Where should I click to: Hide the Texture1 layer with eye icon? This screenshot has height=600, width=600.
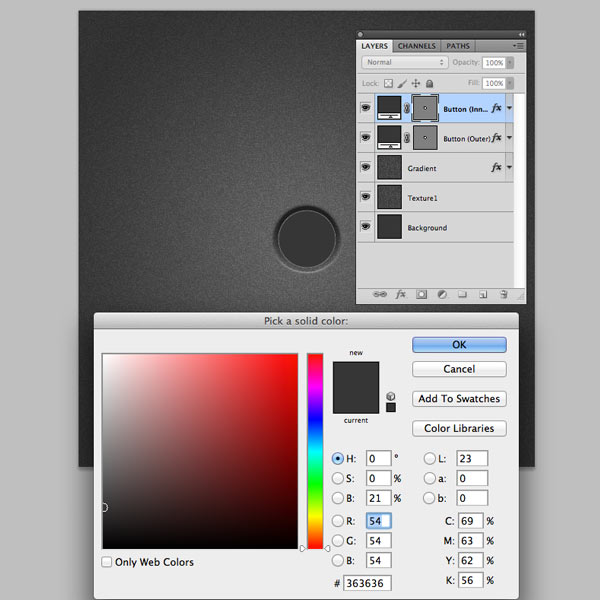pyautogui.click(x=365, y=197)
